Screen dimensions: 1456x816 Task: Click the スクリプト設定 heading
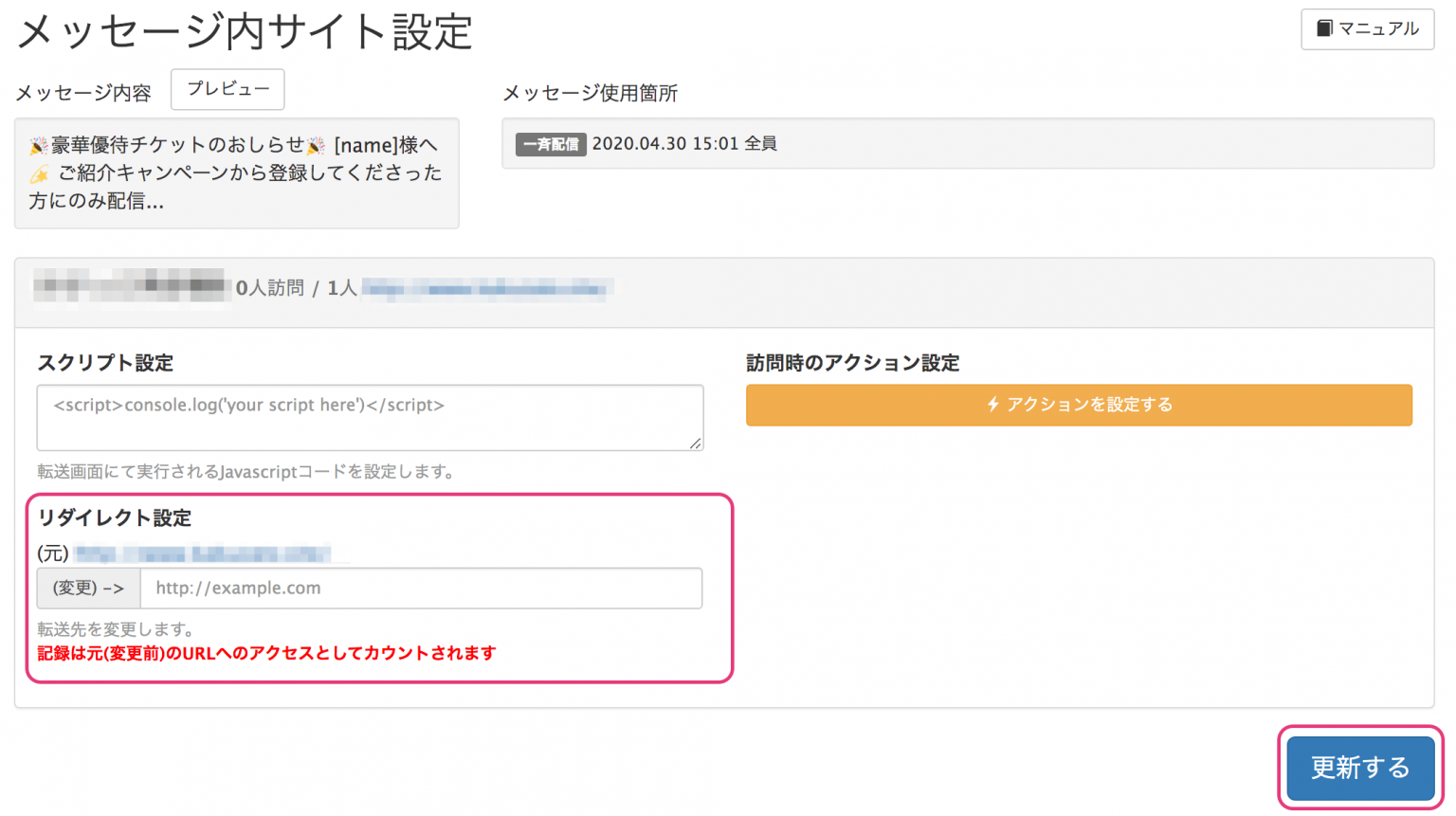point(105,363)
